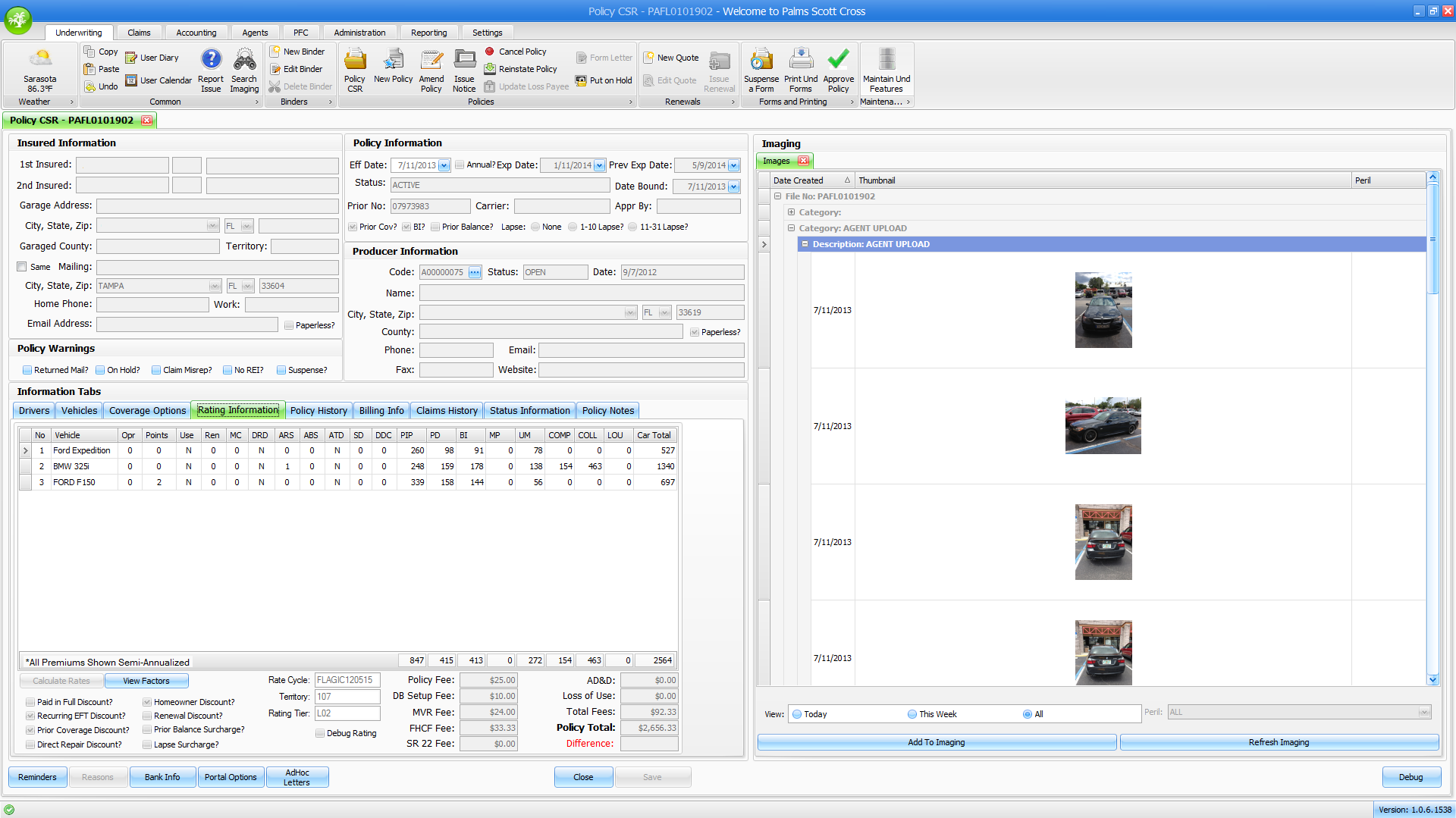Viewport: 1456px width, 818px height.
Task: Open the Billing Info tab
Action: (x=381, y=410)
